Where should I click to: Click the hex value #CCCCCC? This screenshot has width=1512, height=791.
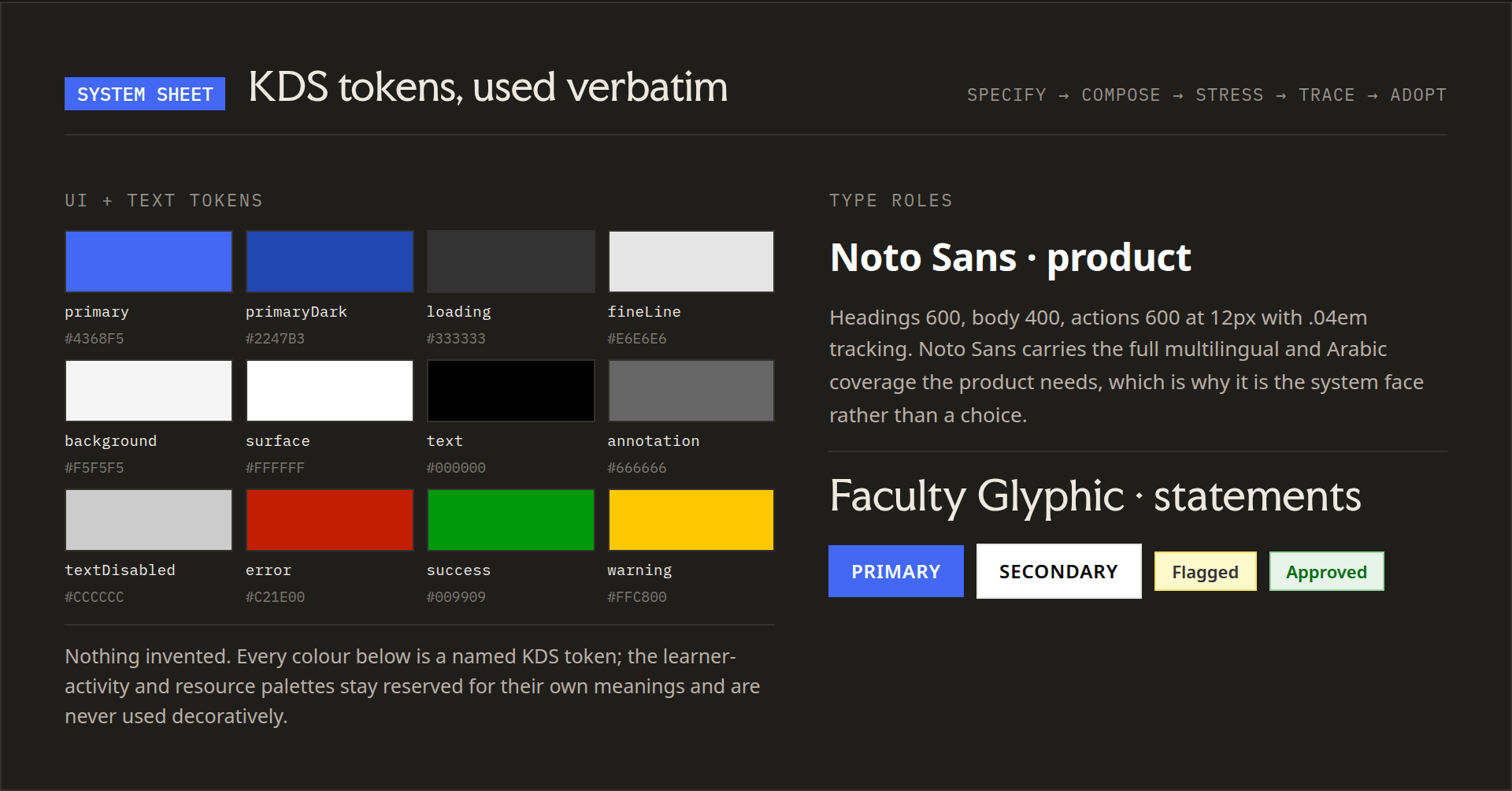tap(94, 597)
